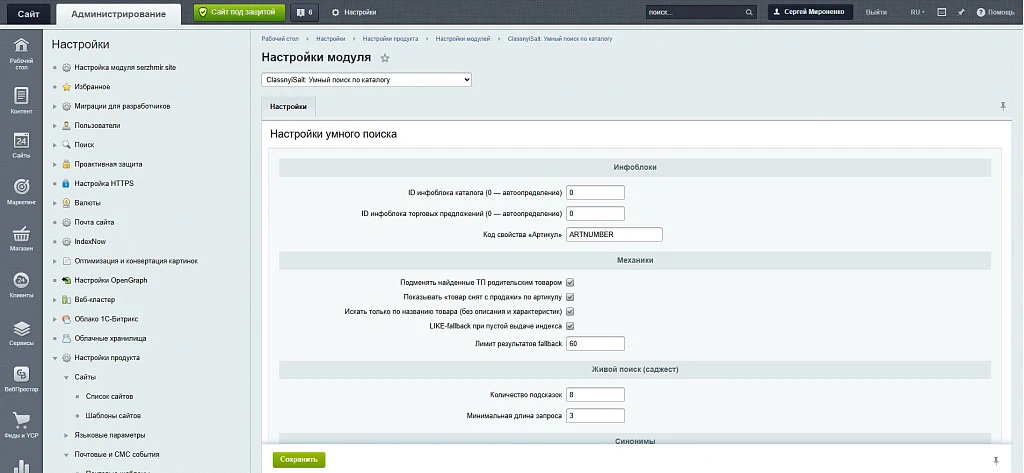Click the magnifier icon in the search box

749,12
